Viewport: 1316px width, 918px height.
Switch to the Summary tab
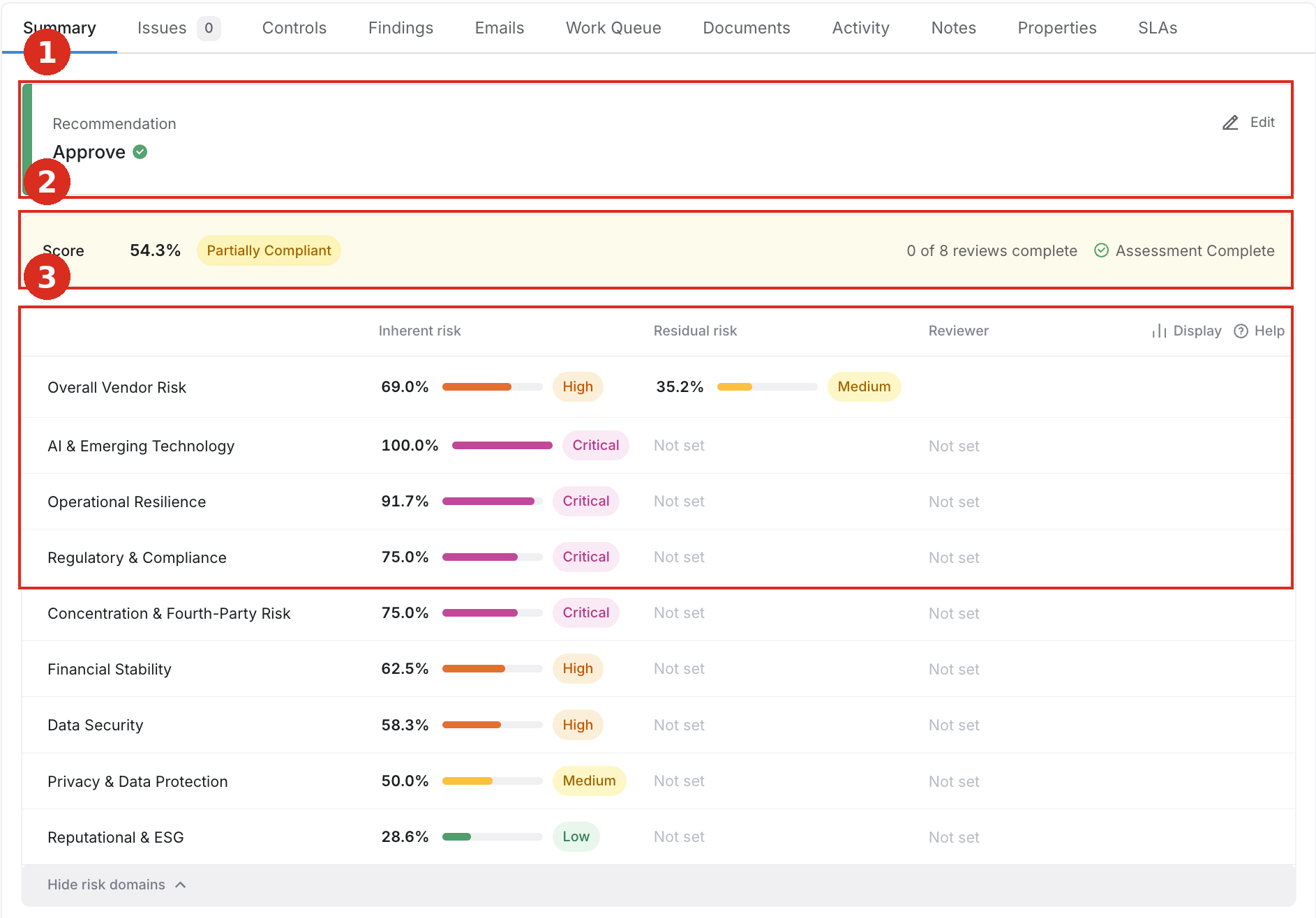[x=59, y=28]
